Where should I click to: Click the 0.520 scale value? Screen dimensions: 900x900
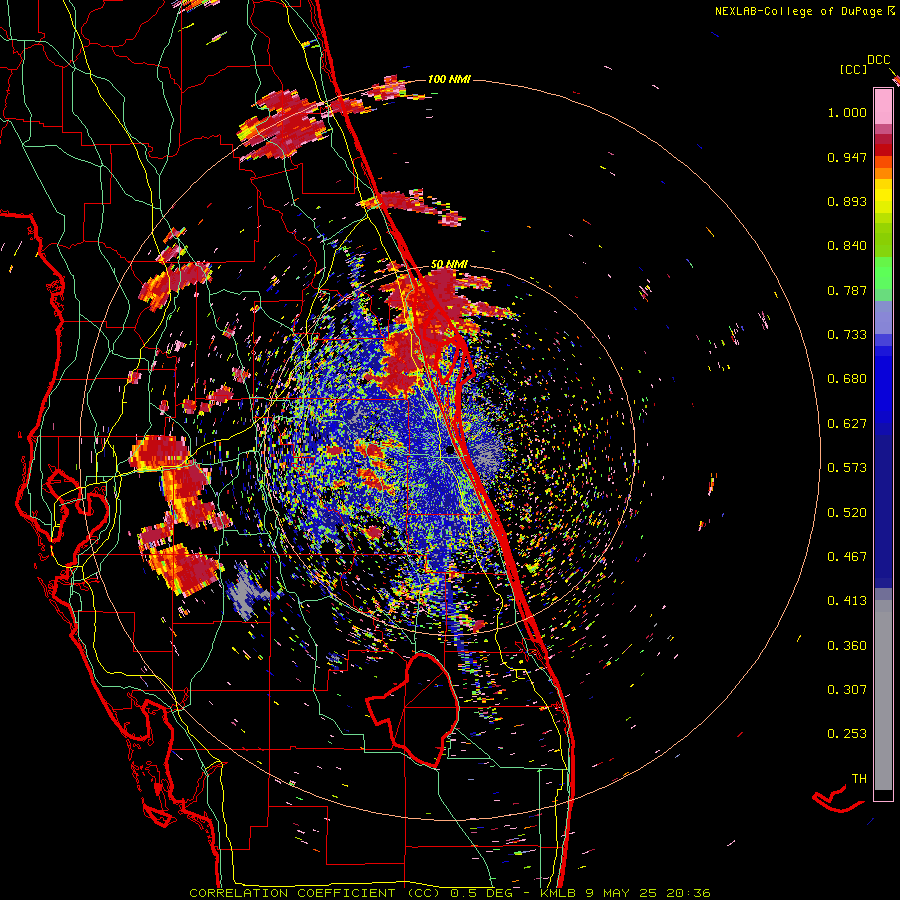tap(847, 513)
